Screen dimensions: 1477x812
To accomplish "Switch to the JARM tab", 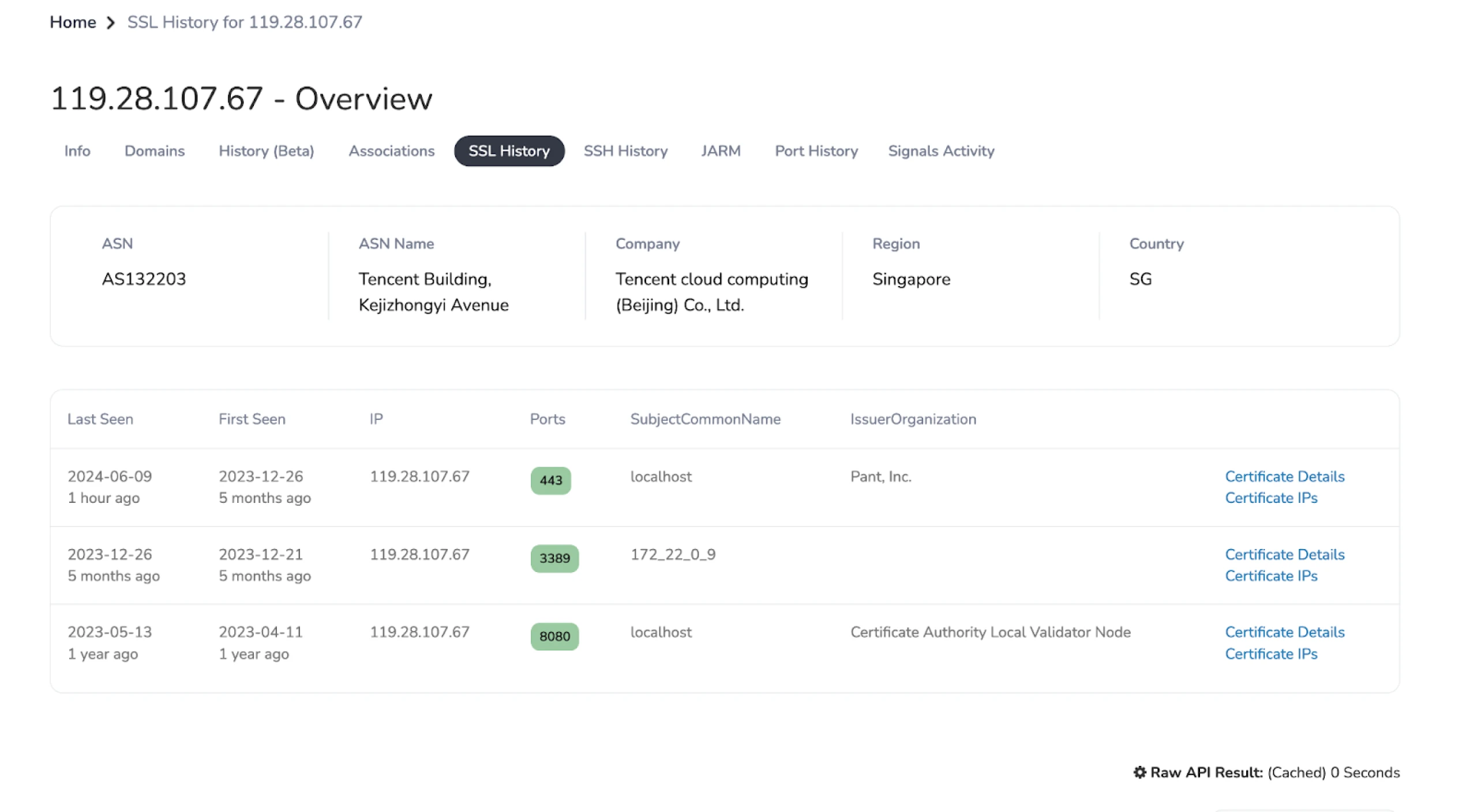I will click(x=721, y=151).
